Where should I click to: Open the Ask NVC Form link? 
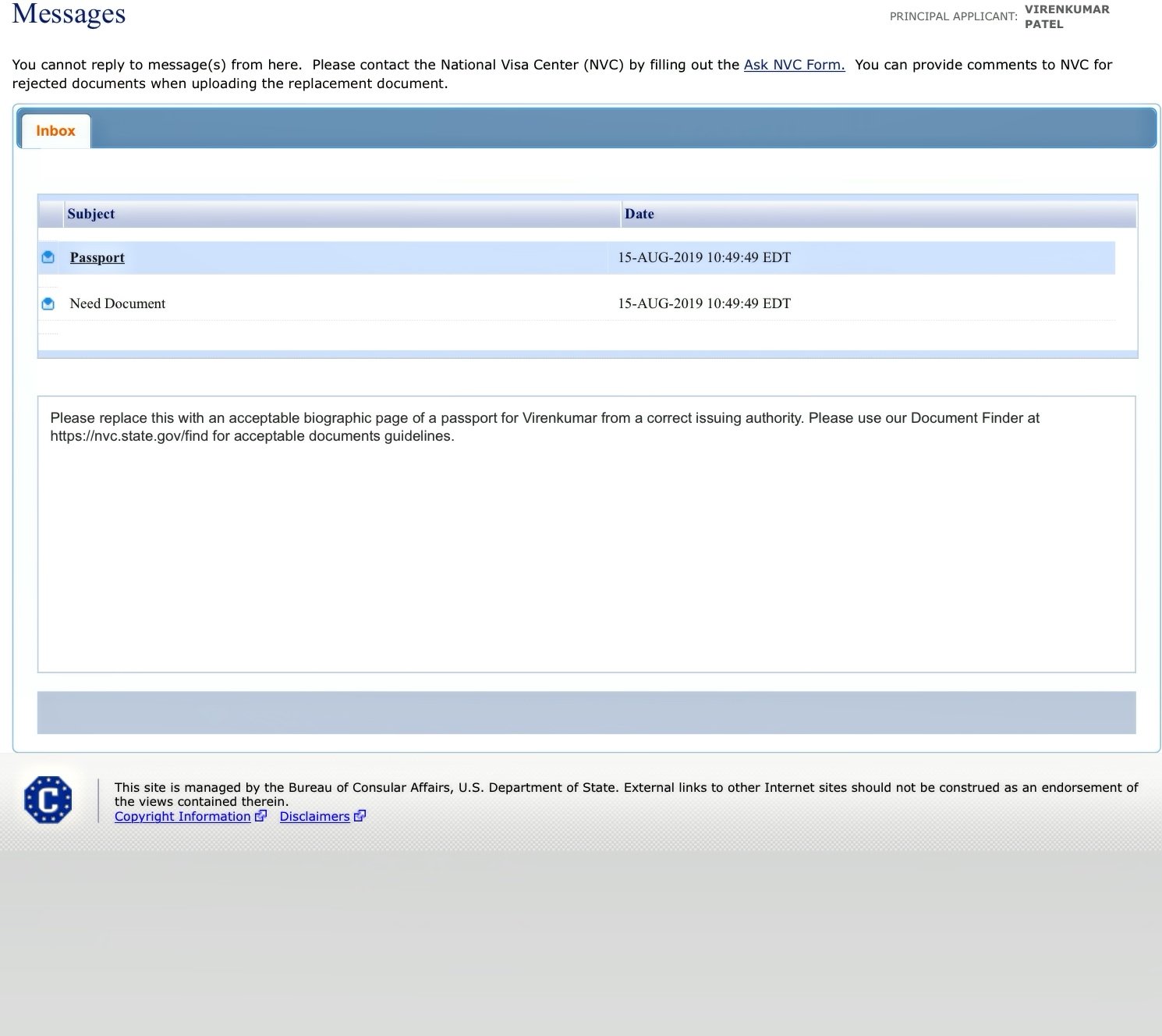794,65
